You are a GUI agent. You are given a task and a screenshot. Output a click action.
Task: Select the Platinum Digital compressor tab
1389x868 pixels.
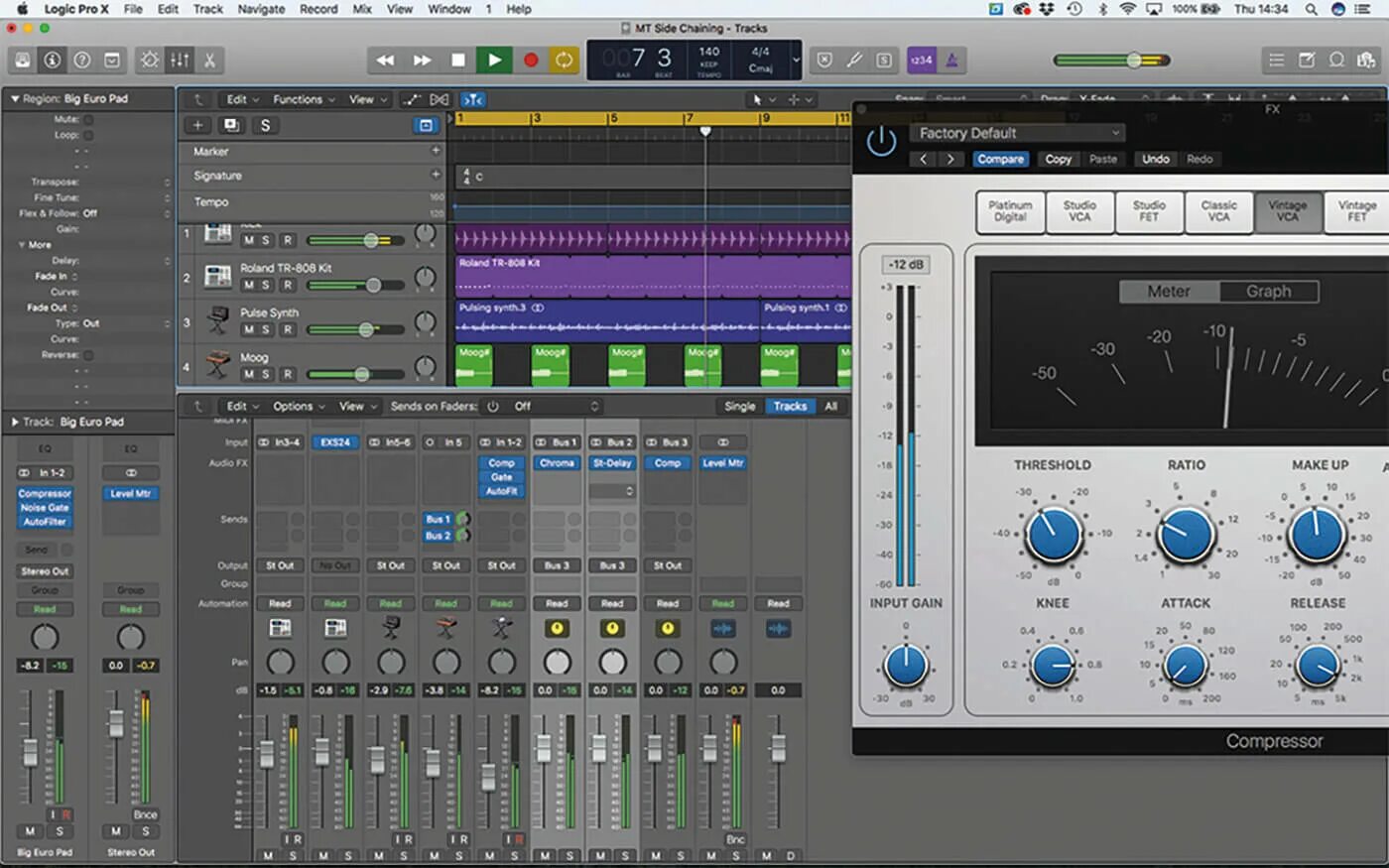pos(1010,210)
